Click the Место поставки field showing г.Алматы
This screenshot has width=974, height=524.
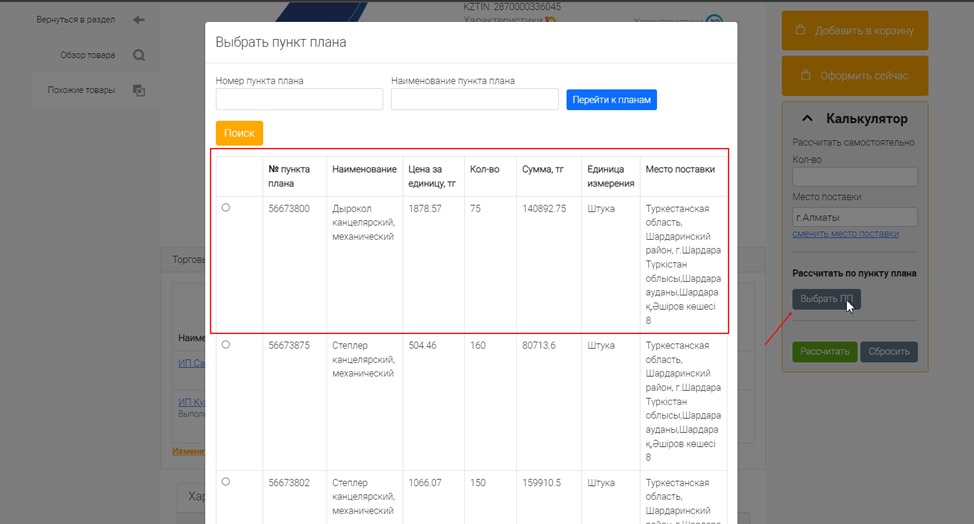pos(854,217)
